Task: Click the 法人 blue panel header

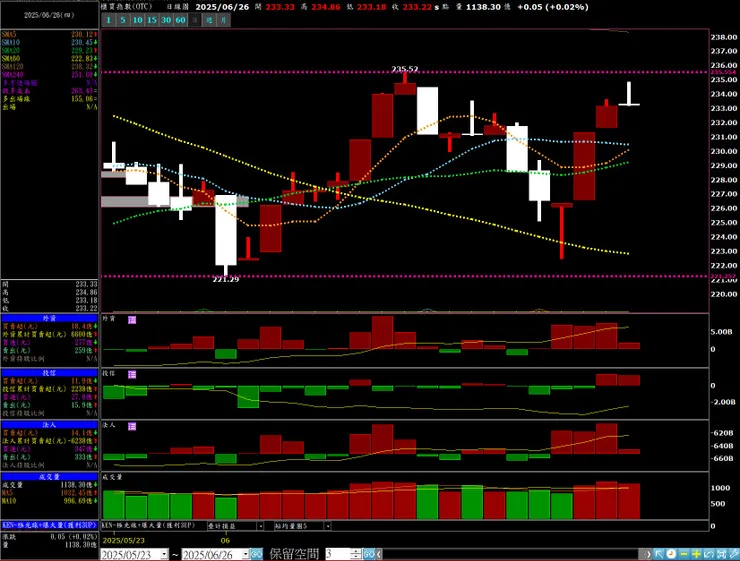Action: coord(50,425)
